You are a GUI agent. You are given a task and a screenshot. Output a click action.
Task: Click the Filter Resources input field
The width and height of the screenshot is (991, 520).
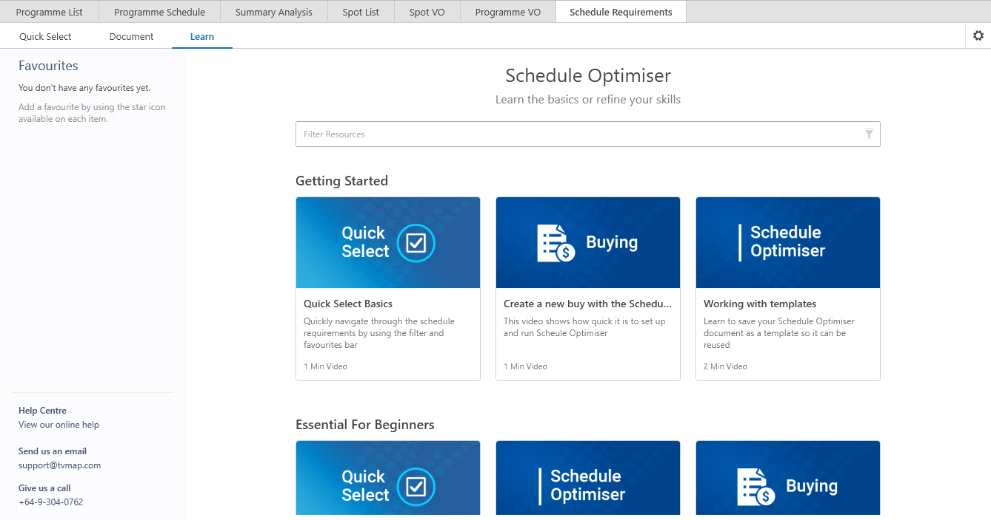coord(588,134)
